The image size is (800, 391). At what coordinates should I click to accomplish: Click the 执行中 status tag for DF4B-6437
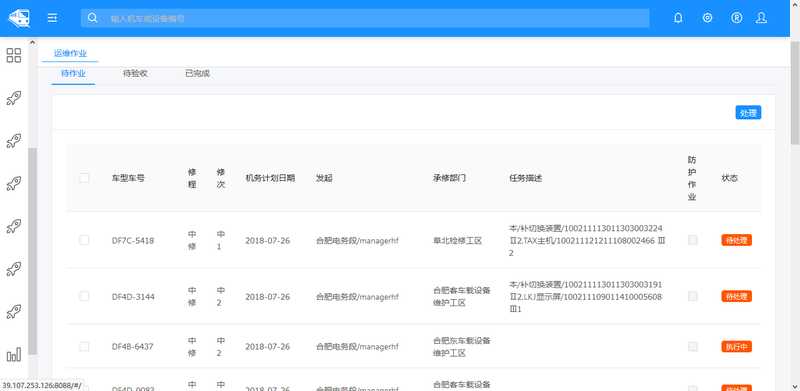(736, 347)
